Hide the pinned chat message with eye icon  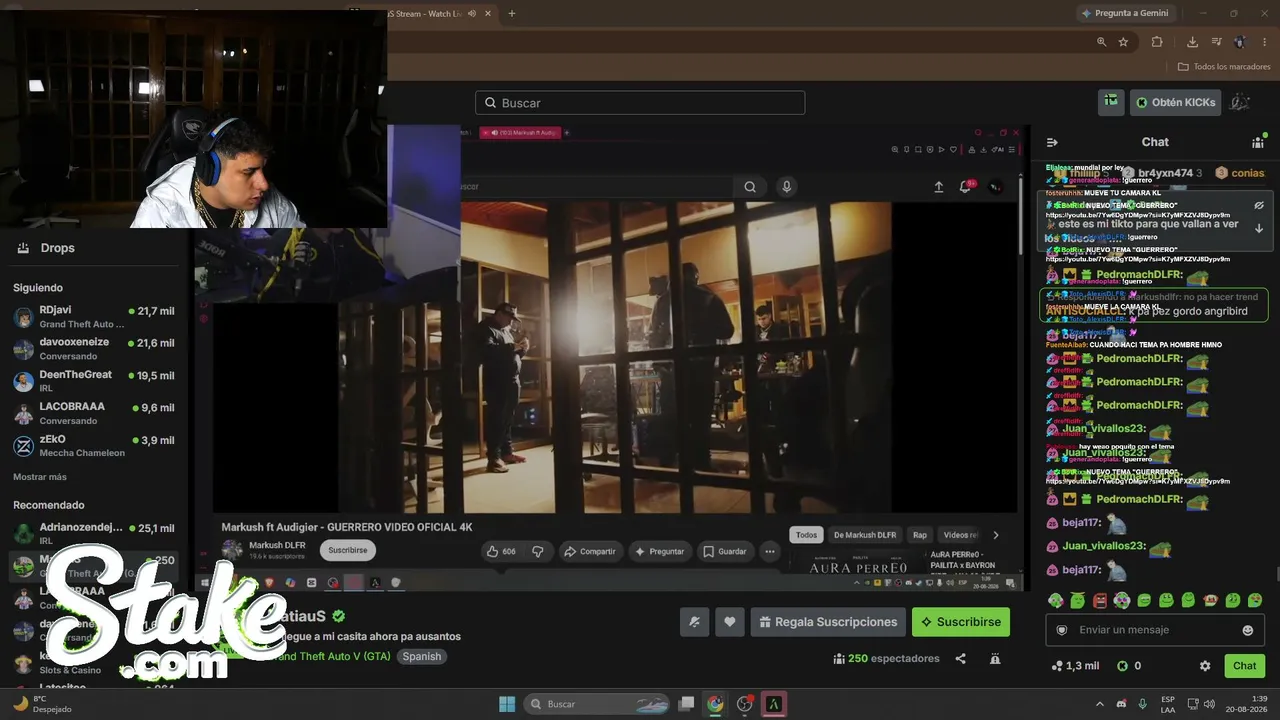[x=1259, y=205]
